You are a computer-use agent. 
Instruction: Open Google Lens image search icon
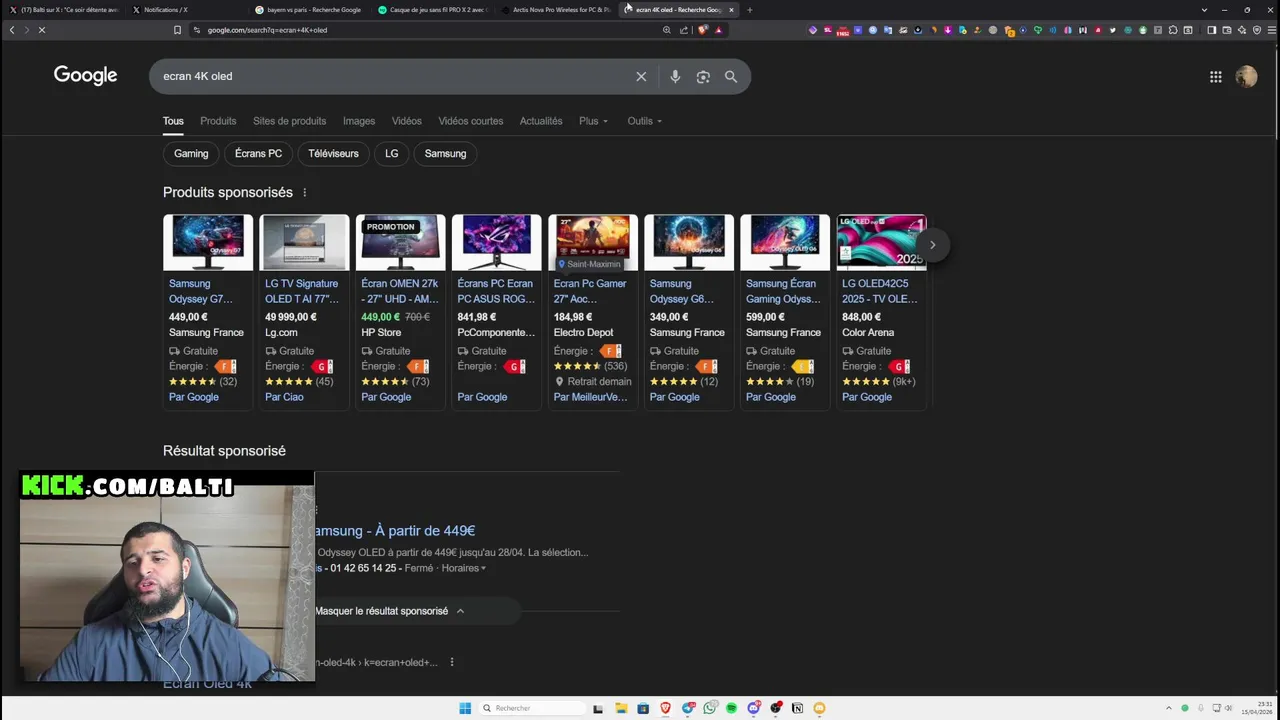[x=703, y=76]
